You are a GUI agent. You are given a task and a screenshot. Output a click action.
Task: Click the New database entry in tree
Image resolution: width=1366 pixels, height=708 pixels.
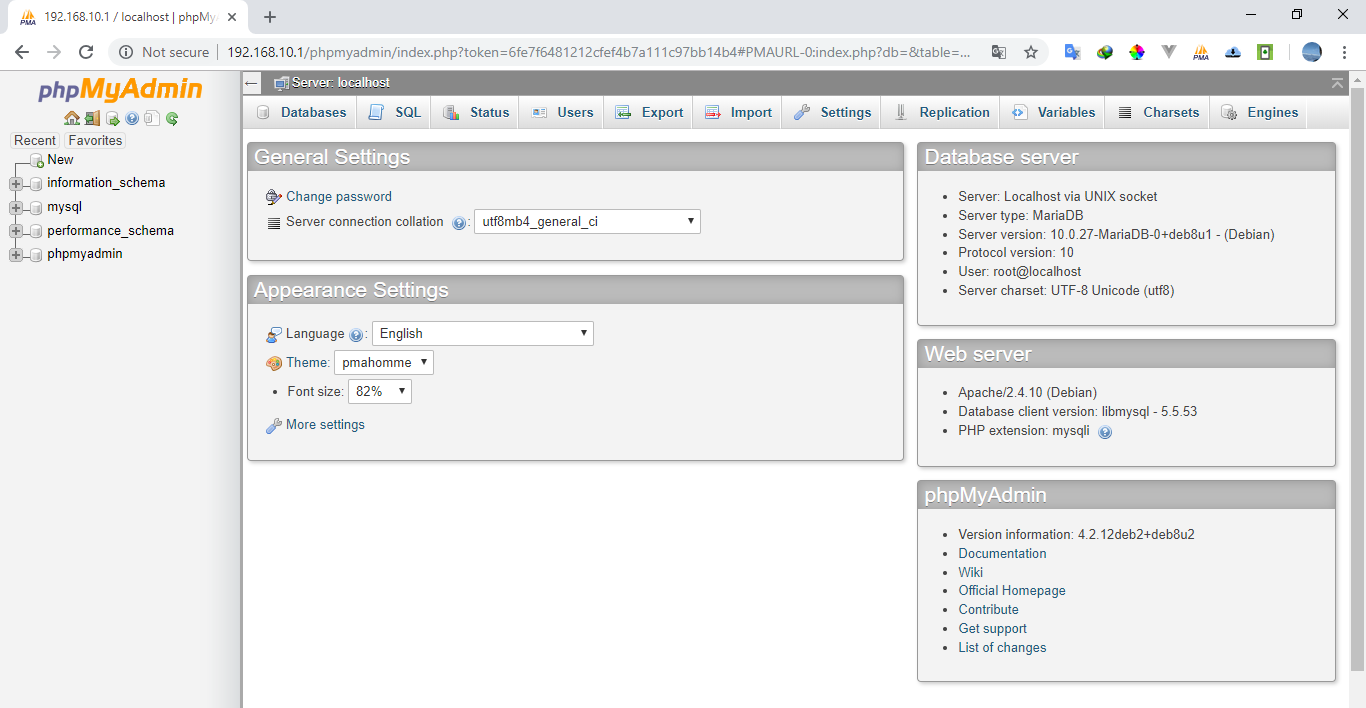pyautogui.click(x=60, y=160)
